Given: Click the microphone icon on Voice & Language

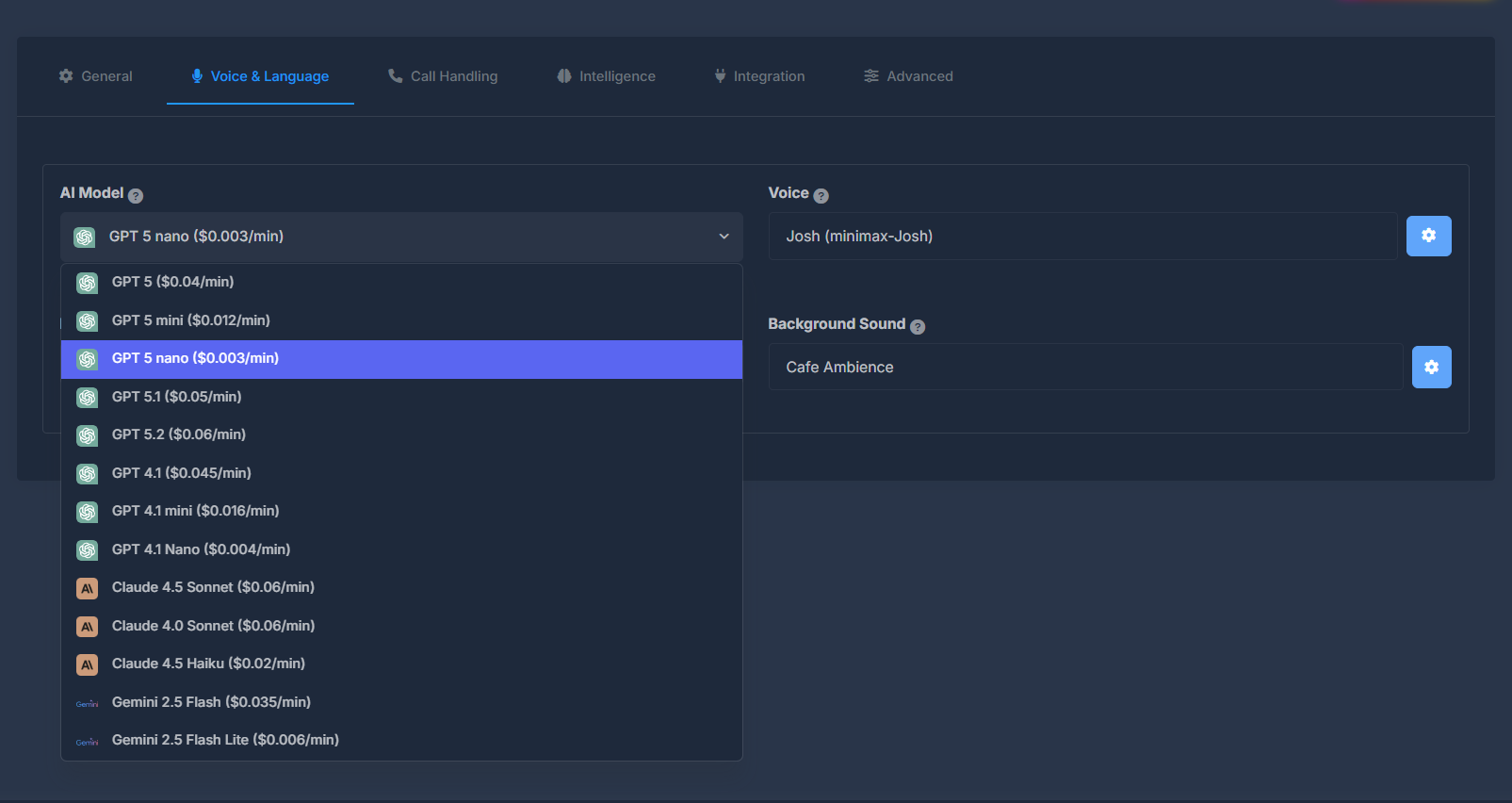Looking at the screenshot, I should pyautogui.click(x=197, y=76).
